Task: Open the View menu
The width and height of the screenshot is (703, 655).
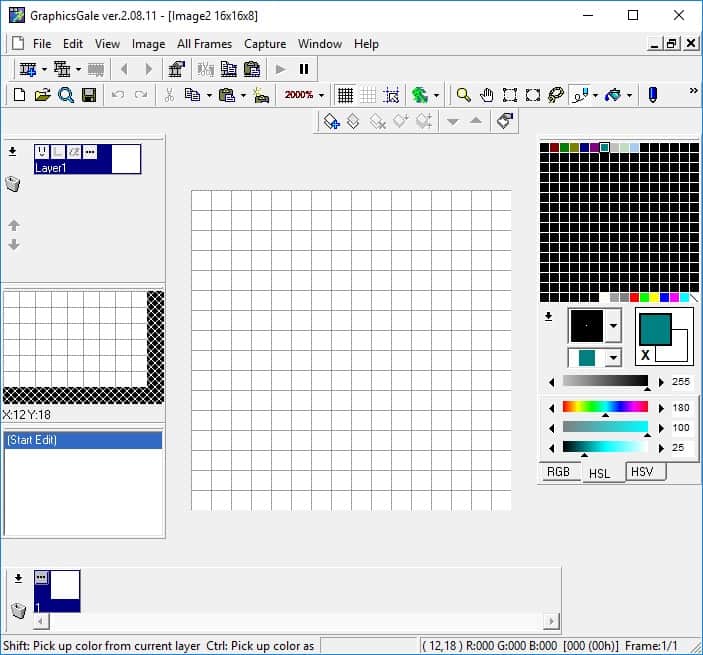Action: tap(107, 44)
